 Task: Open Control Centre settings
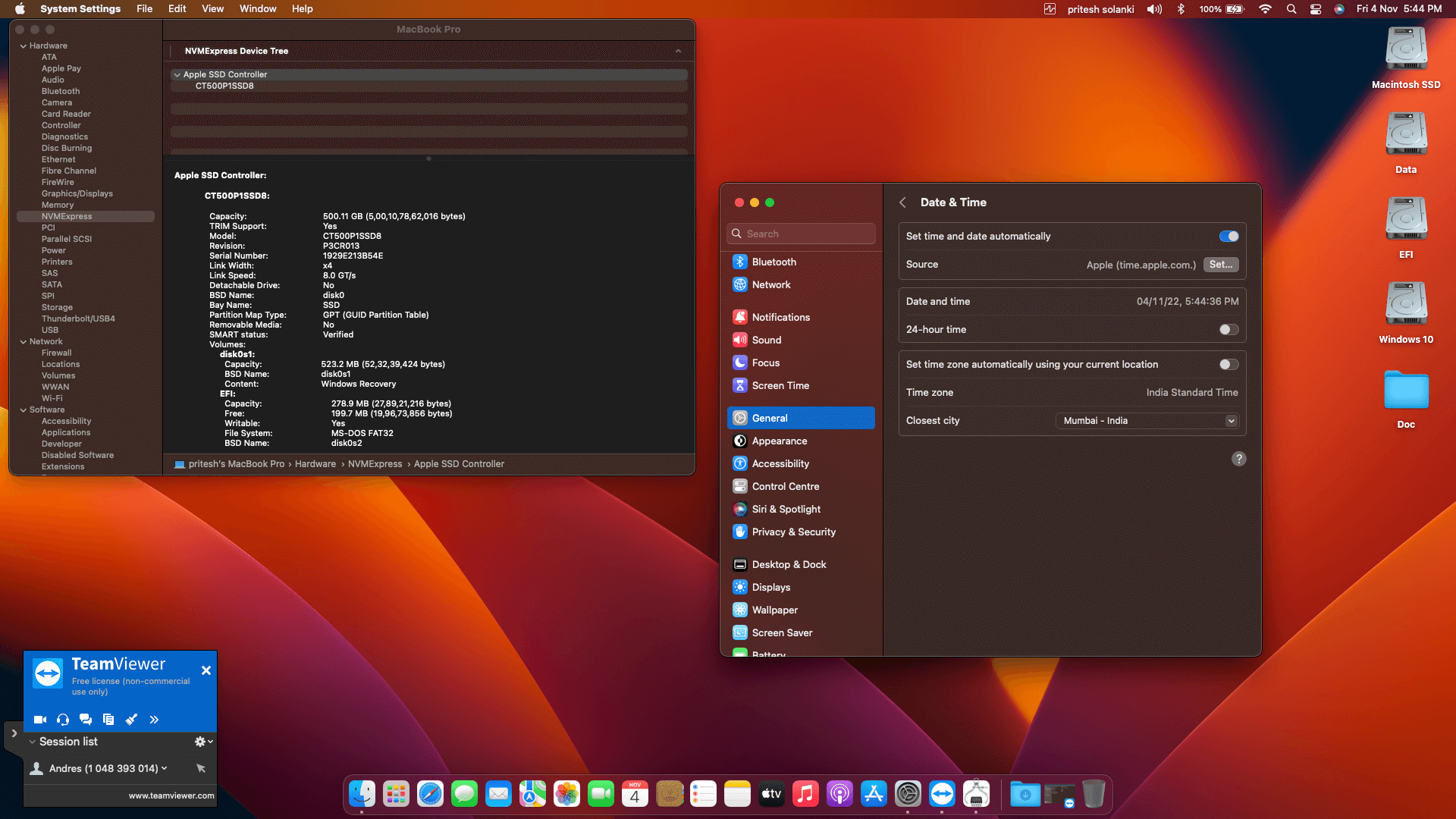pyautogui.click(x=801, y=486)
